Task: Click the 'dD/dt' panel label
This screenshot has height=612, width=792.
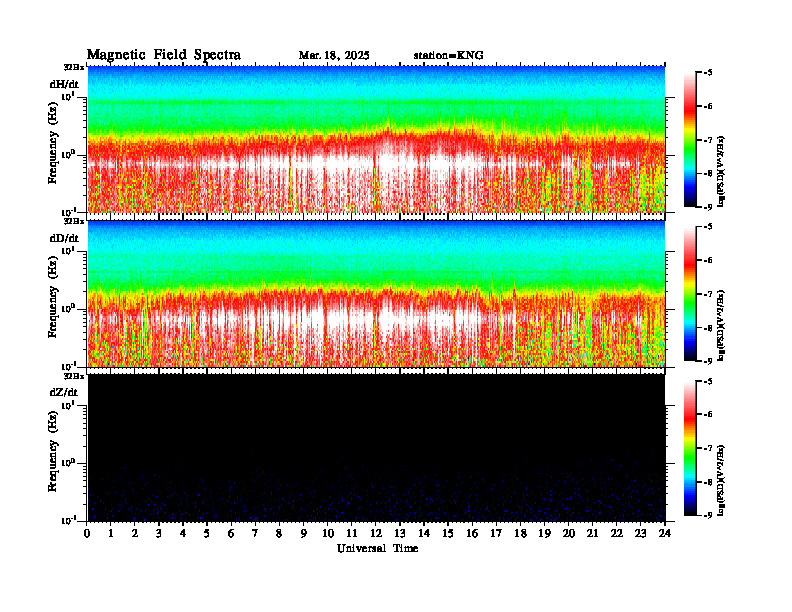Action: tap(64, 238)
